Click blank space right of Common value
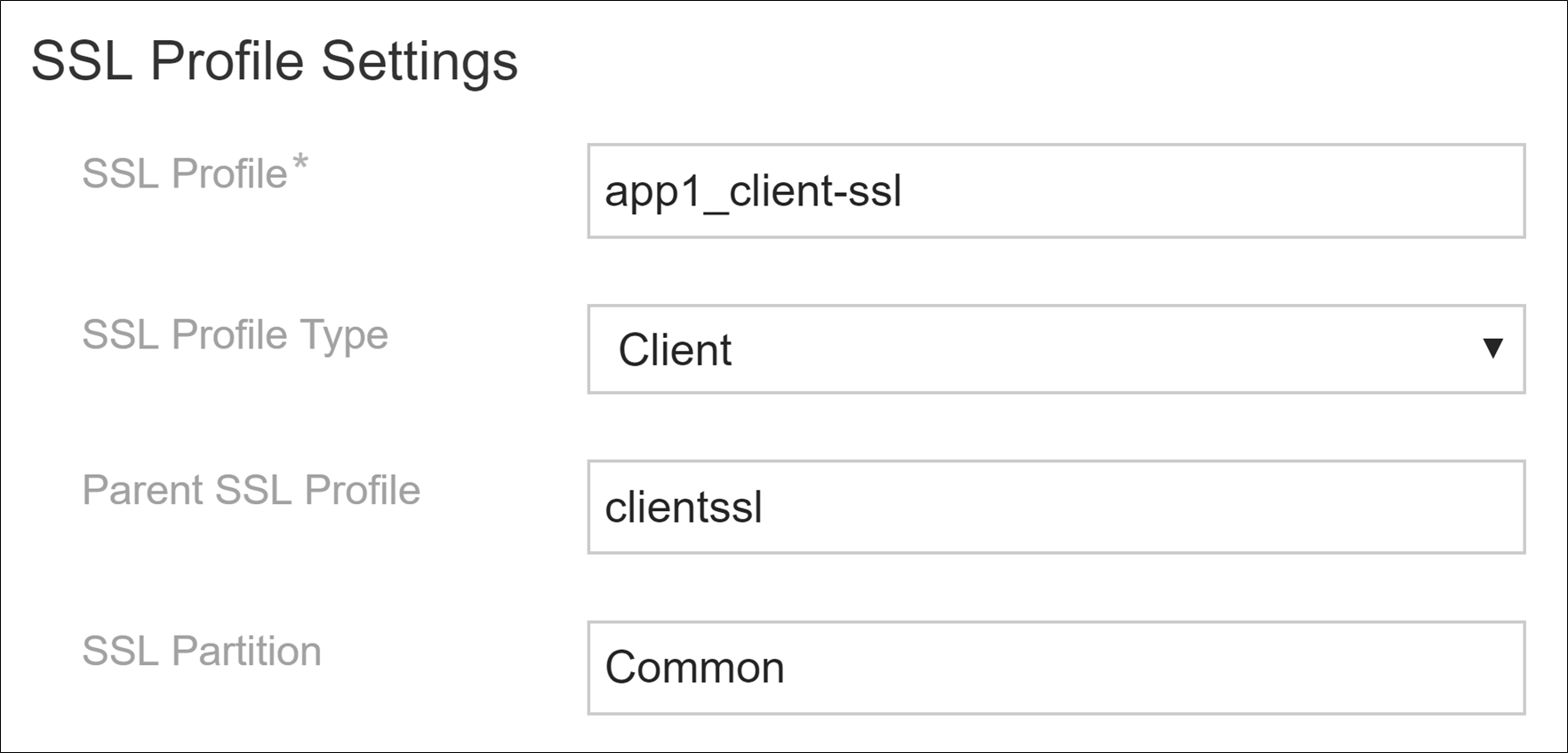This screenshot has width=1568, height=753. coord(1156,668)
